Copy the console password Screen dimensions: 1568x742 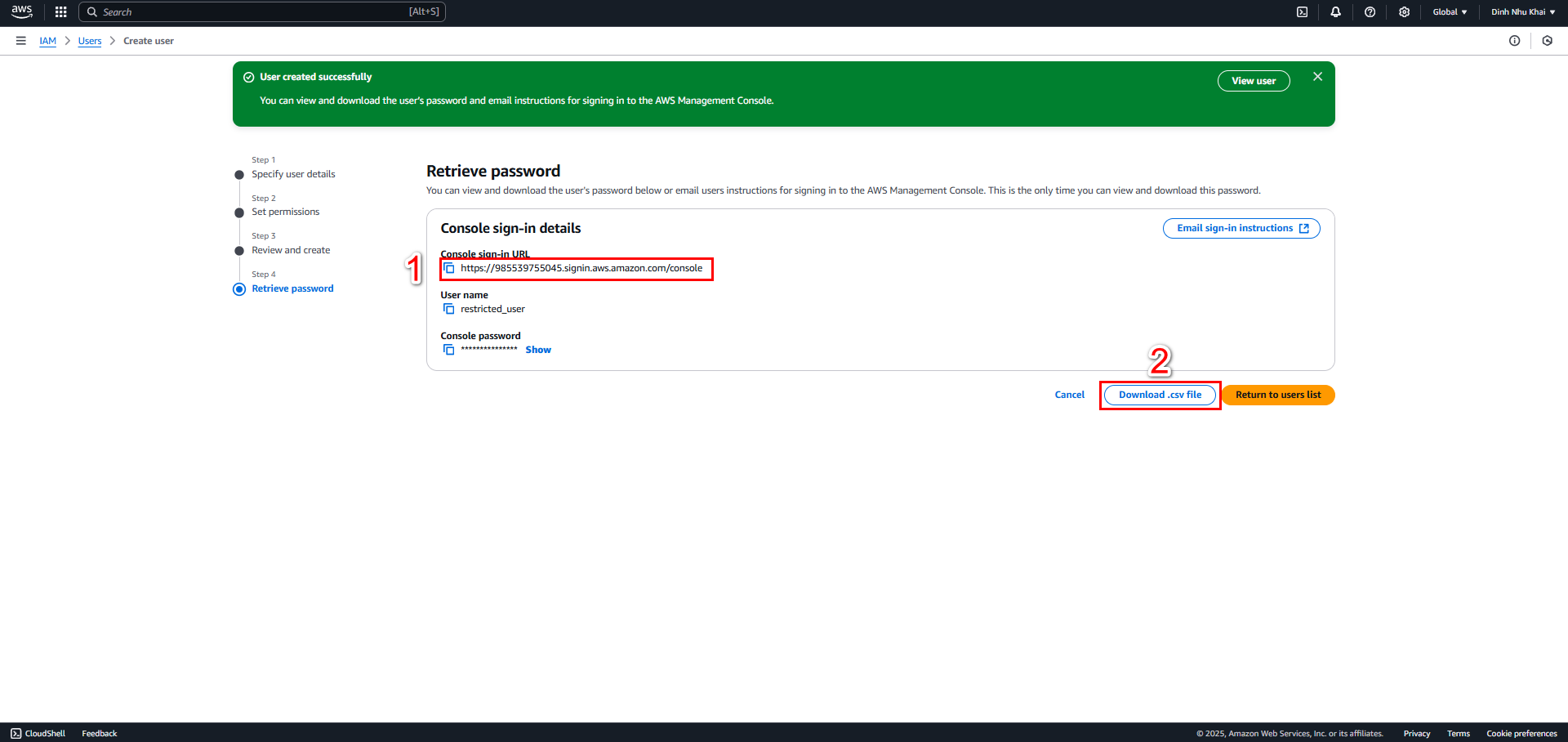tap(448, 350)
